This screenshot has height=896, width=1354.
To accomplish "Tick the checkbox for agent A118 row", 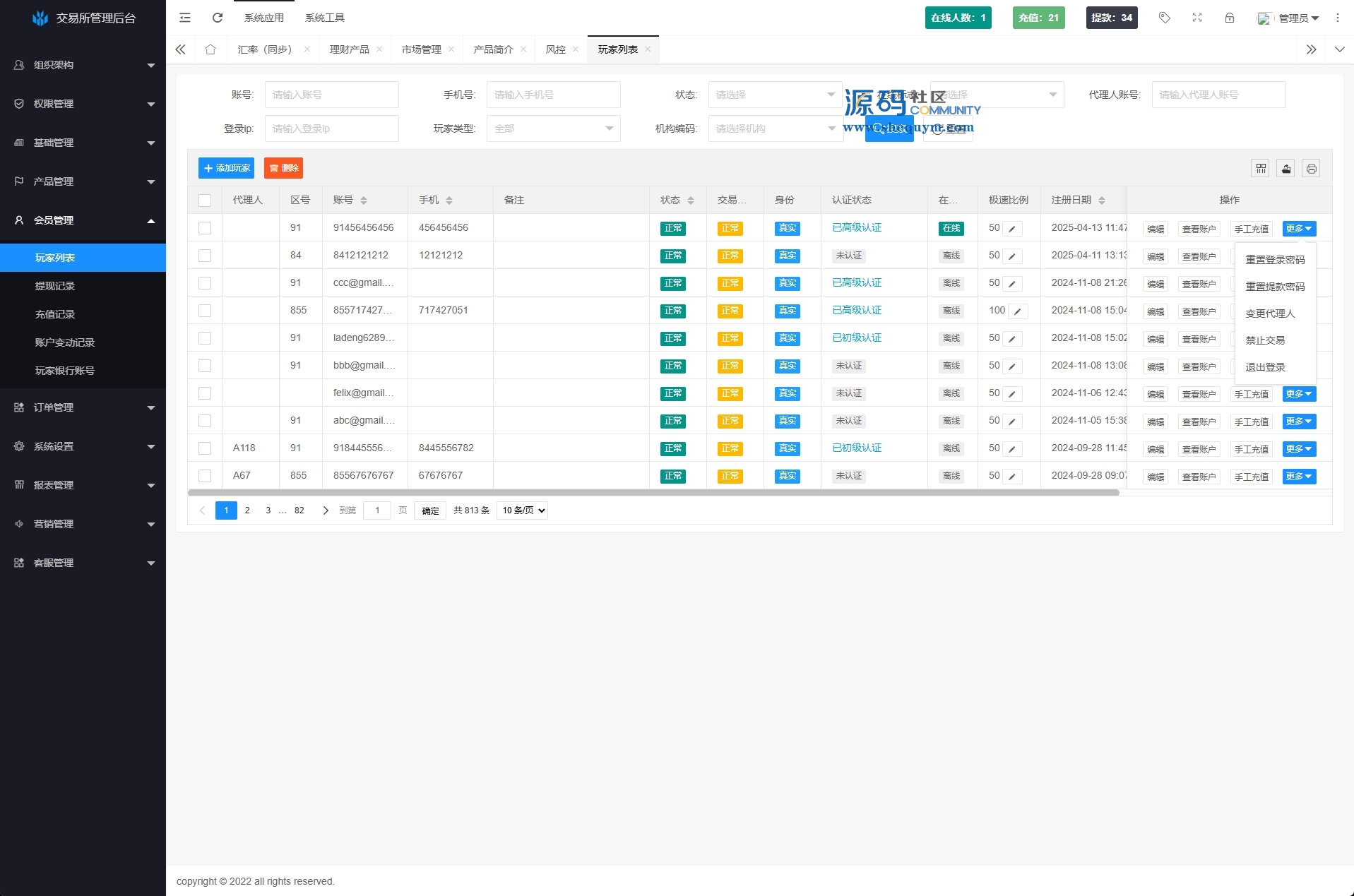I will point(205,448).
